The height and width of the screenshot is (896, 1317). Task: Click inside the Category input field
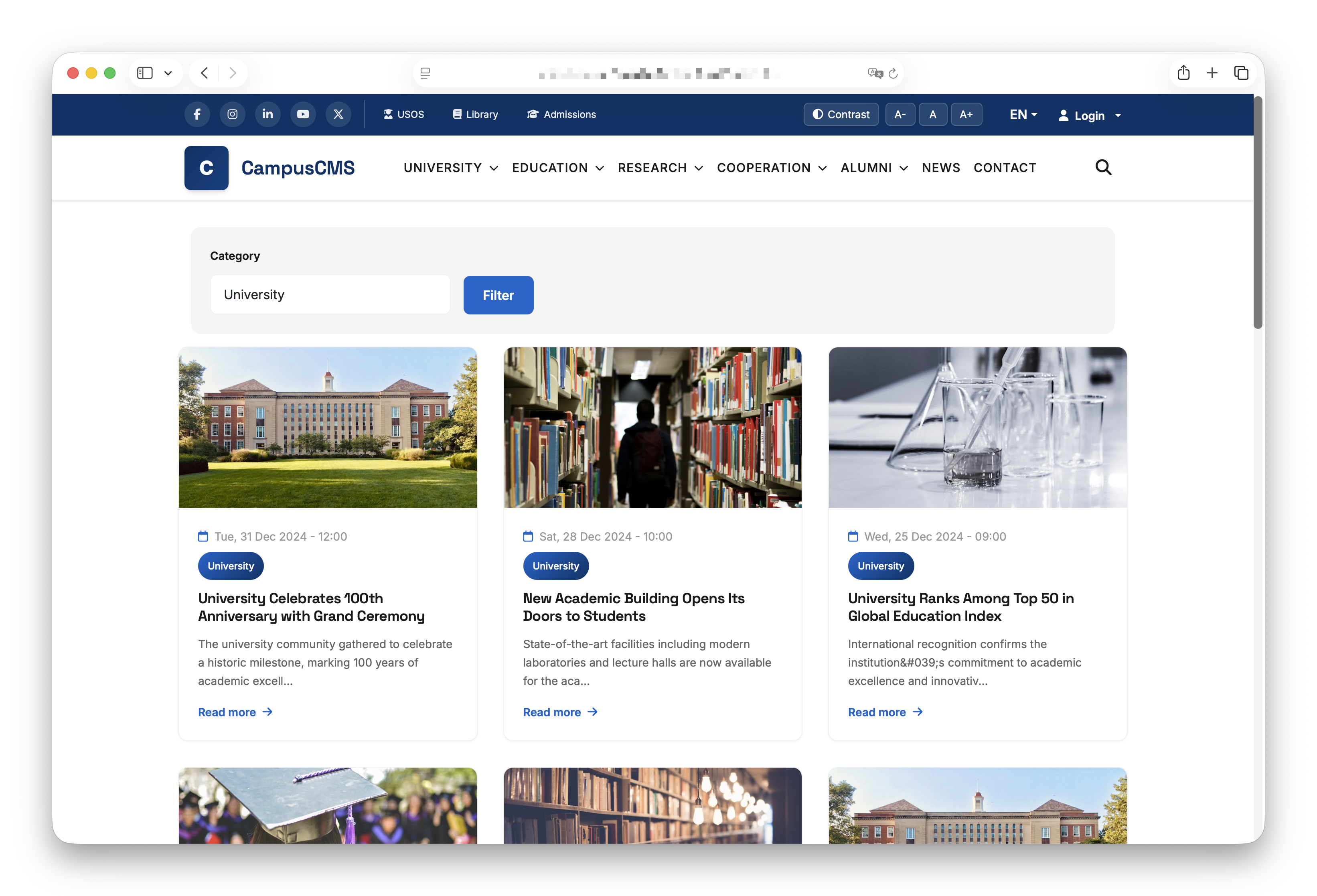coord(330,294)
